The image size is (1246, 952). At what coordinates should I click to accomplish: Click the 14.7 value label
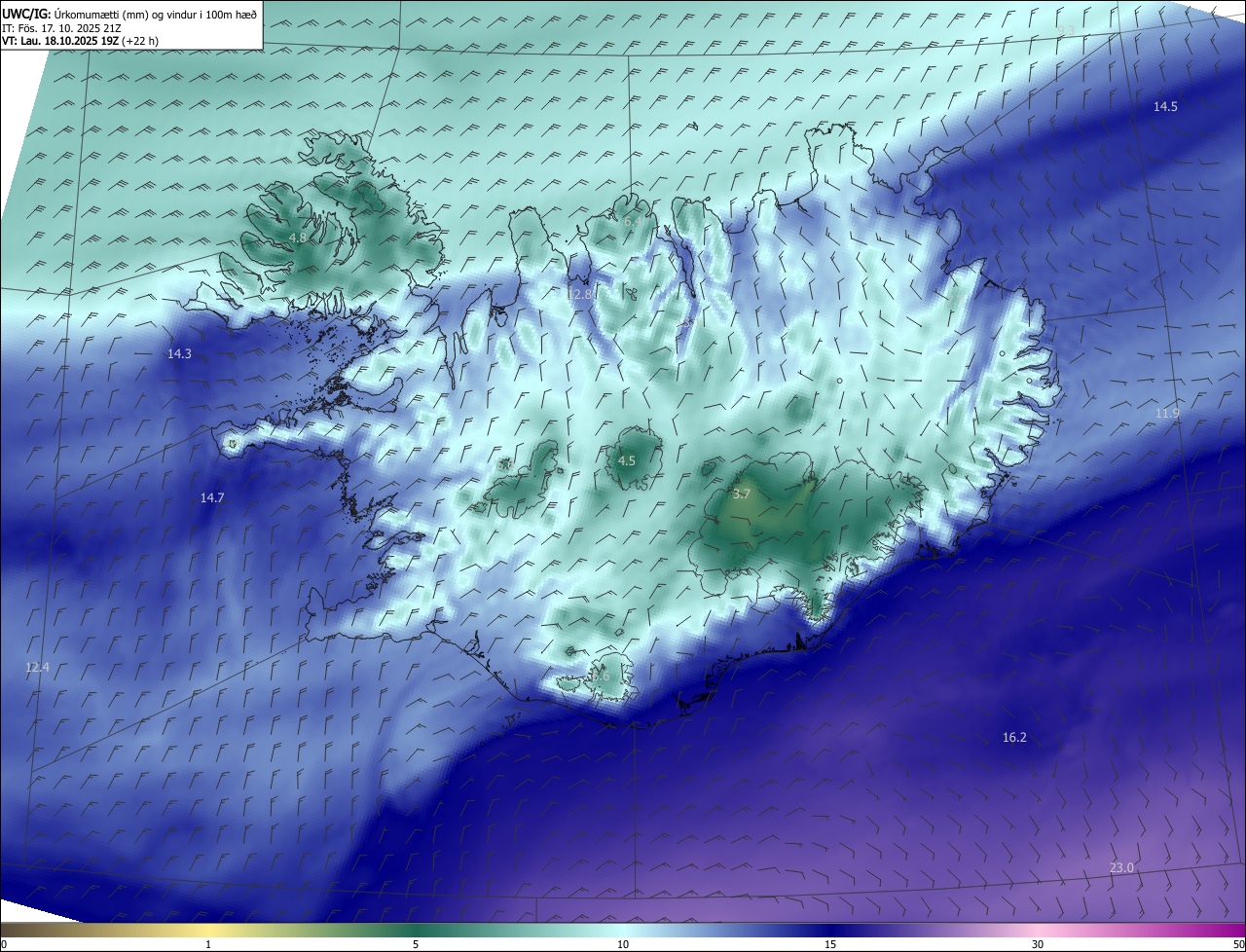coord(212,497)
